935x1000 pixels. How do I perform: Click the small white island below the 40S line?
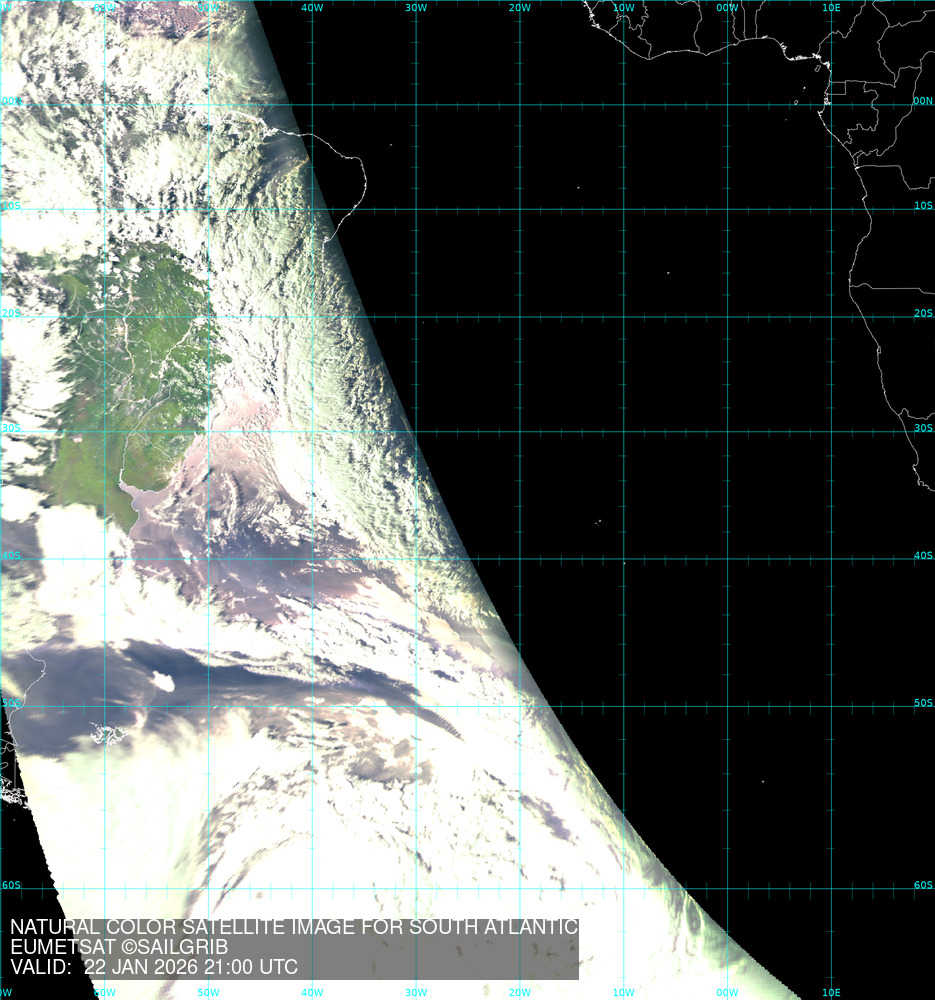coord(624,563)
